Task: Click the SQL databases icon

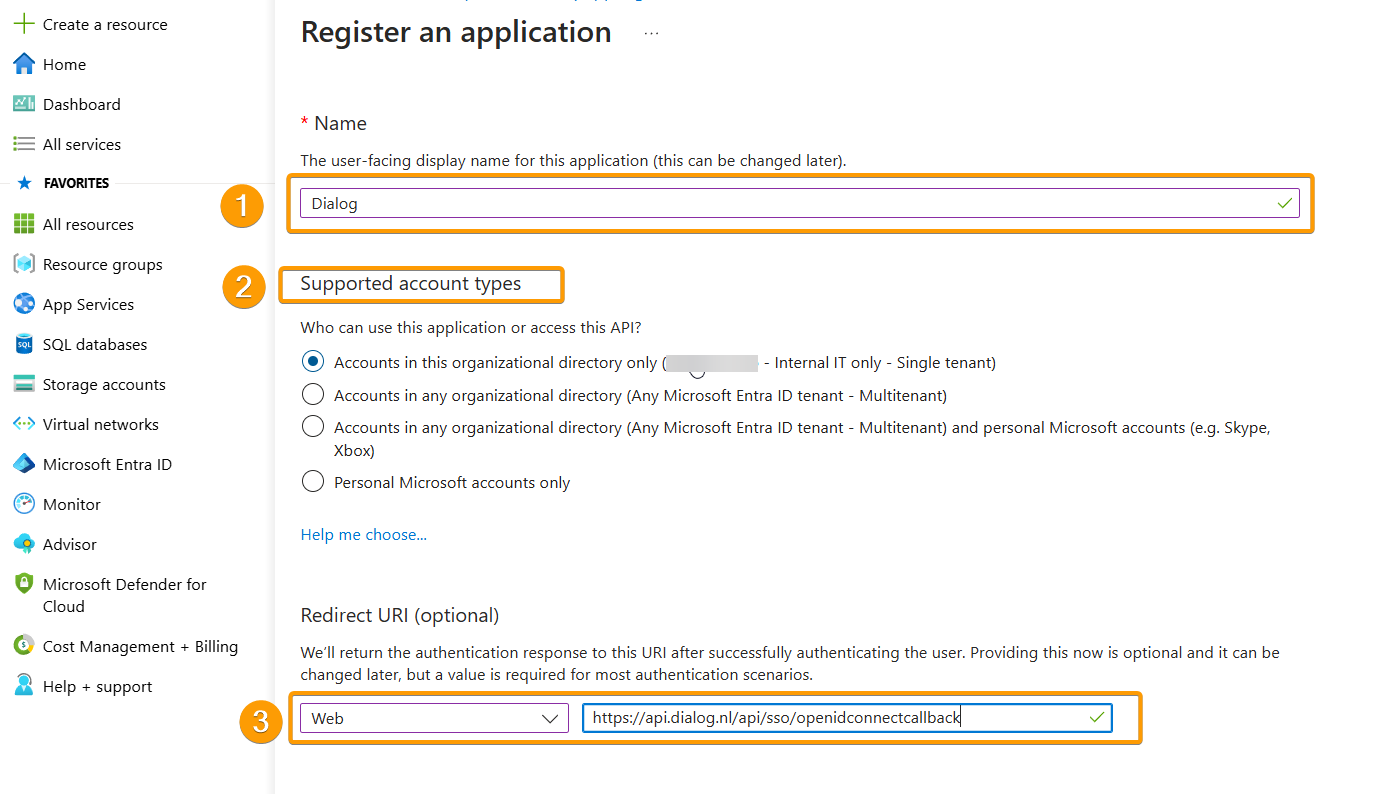Action: 24,344
